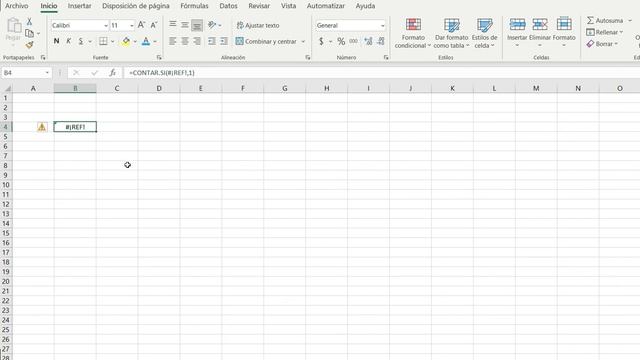The height and width of the screenshot is (360, 640).
Task: Click the Copy icon in clipboard group
Action: tap(29, 33)
